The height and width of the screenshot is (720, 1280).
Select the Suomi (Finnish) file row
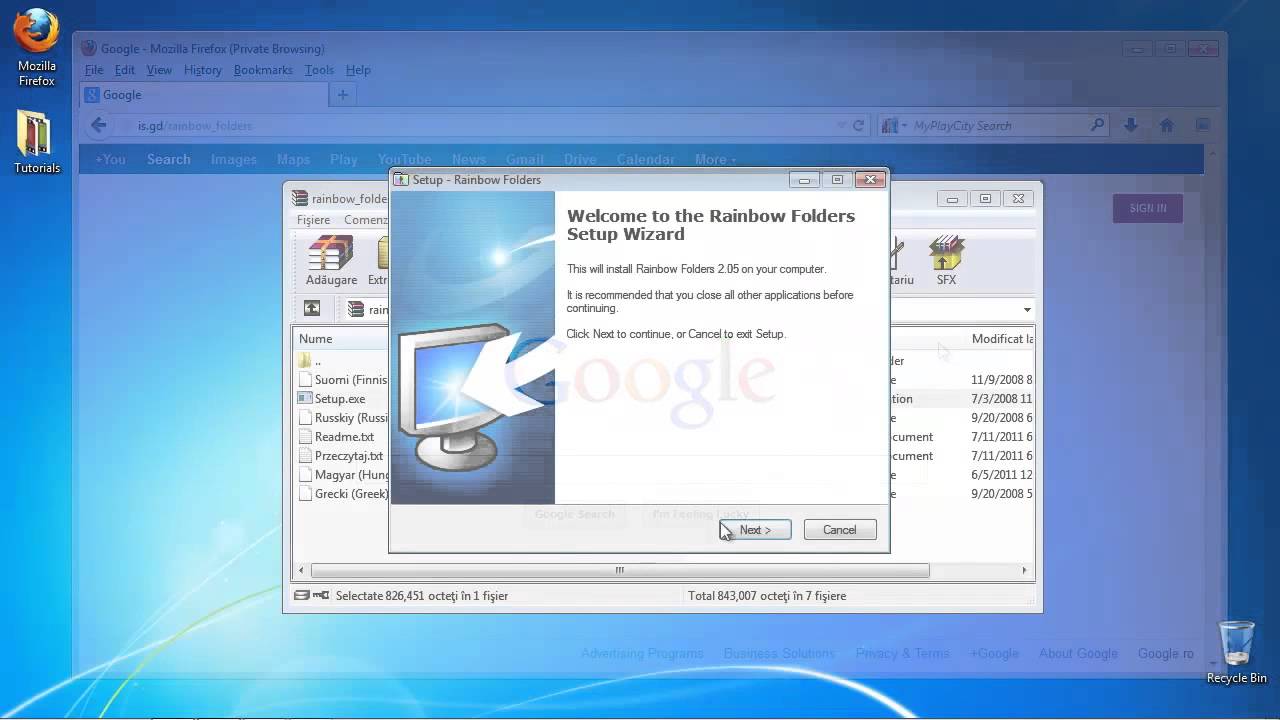coord(341,380)
